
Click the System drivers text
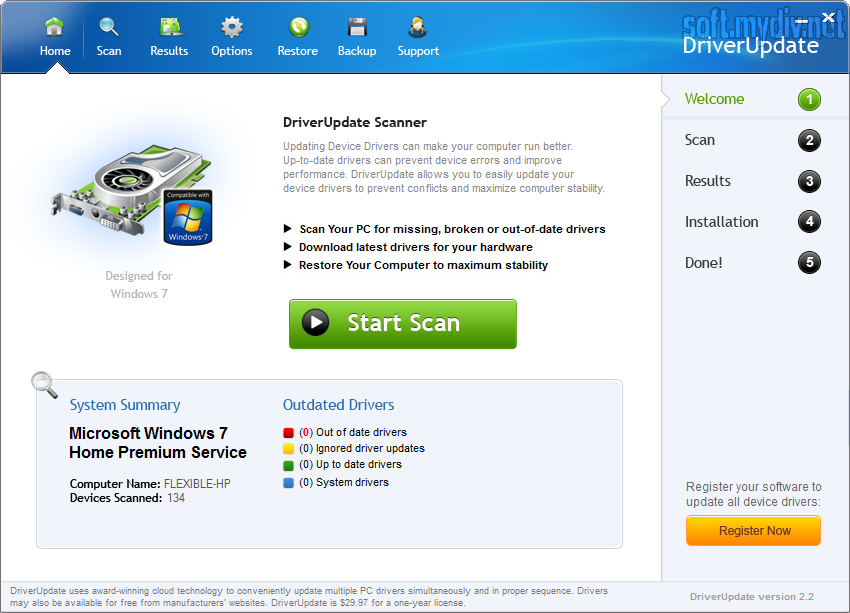tap(352, 482)
